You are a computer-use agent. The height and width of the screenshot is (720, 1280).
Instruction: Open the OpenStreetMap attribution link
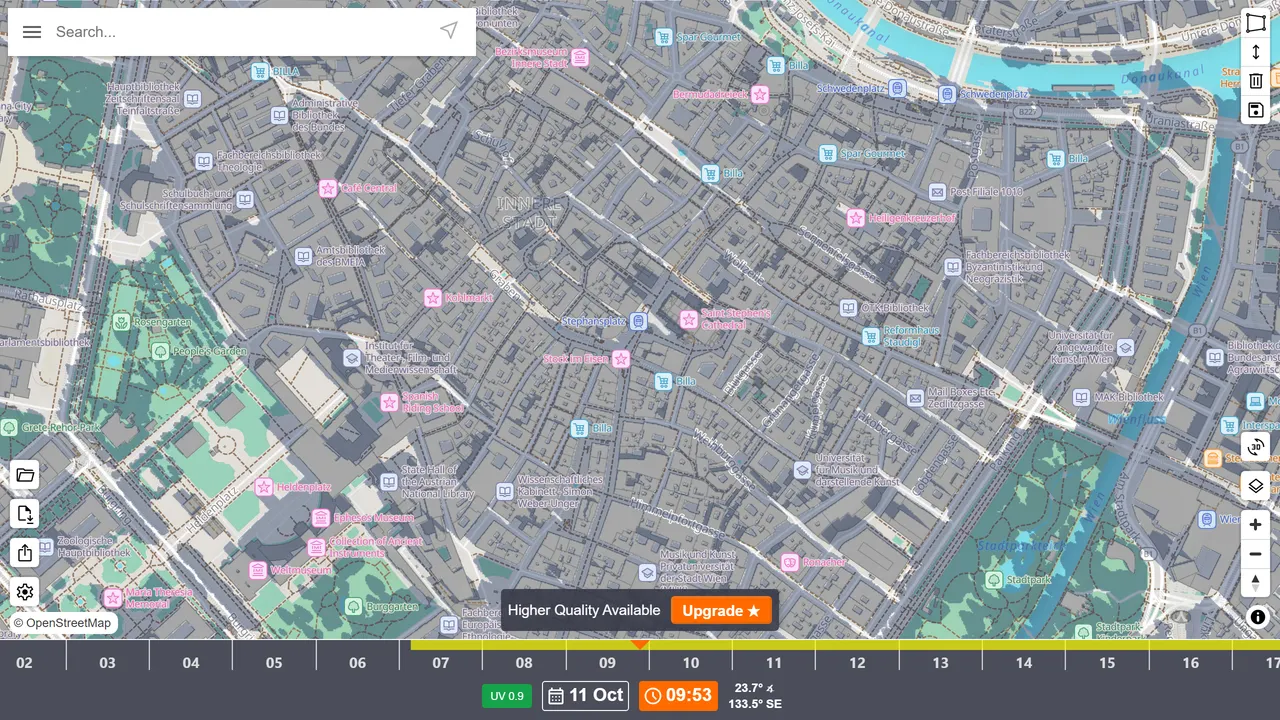(x=68, y=623)
